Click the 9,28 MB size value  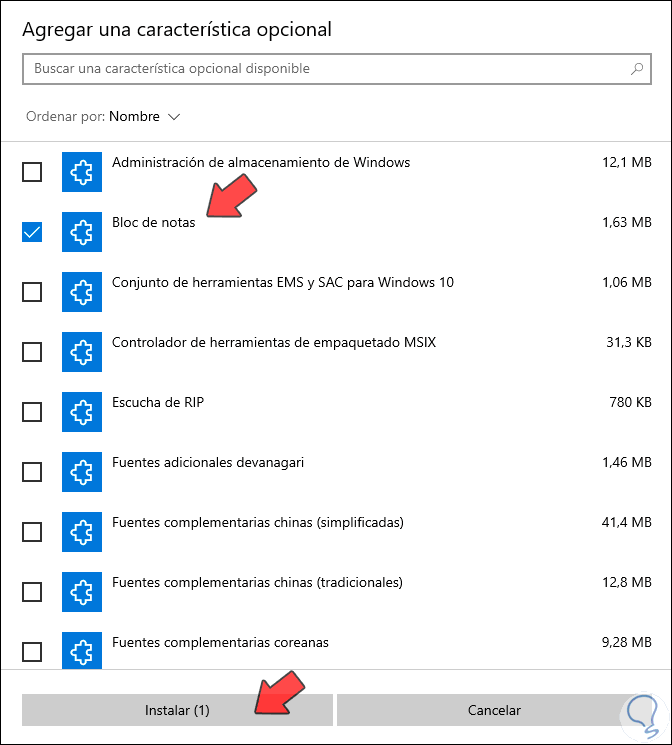626,642
